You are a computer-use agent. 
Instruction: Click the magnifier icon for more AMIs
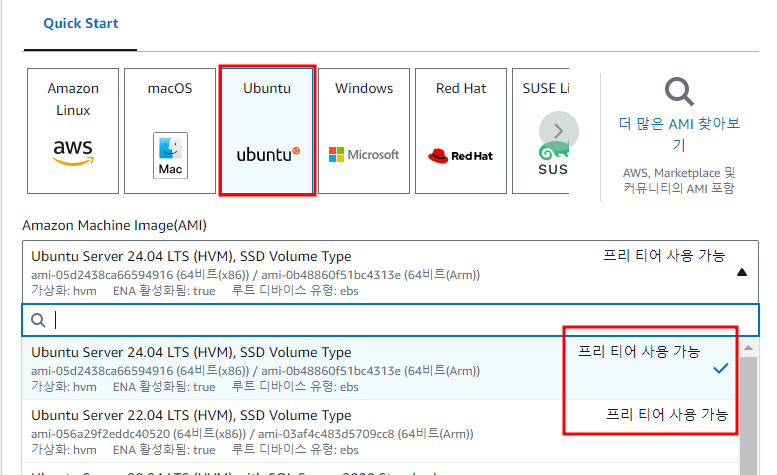(x=679, y=92)
